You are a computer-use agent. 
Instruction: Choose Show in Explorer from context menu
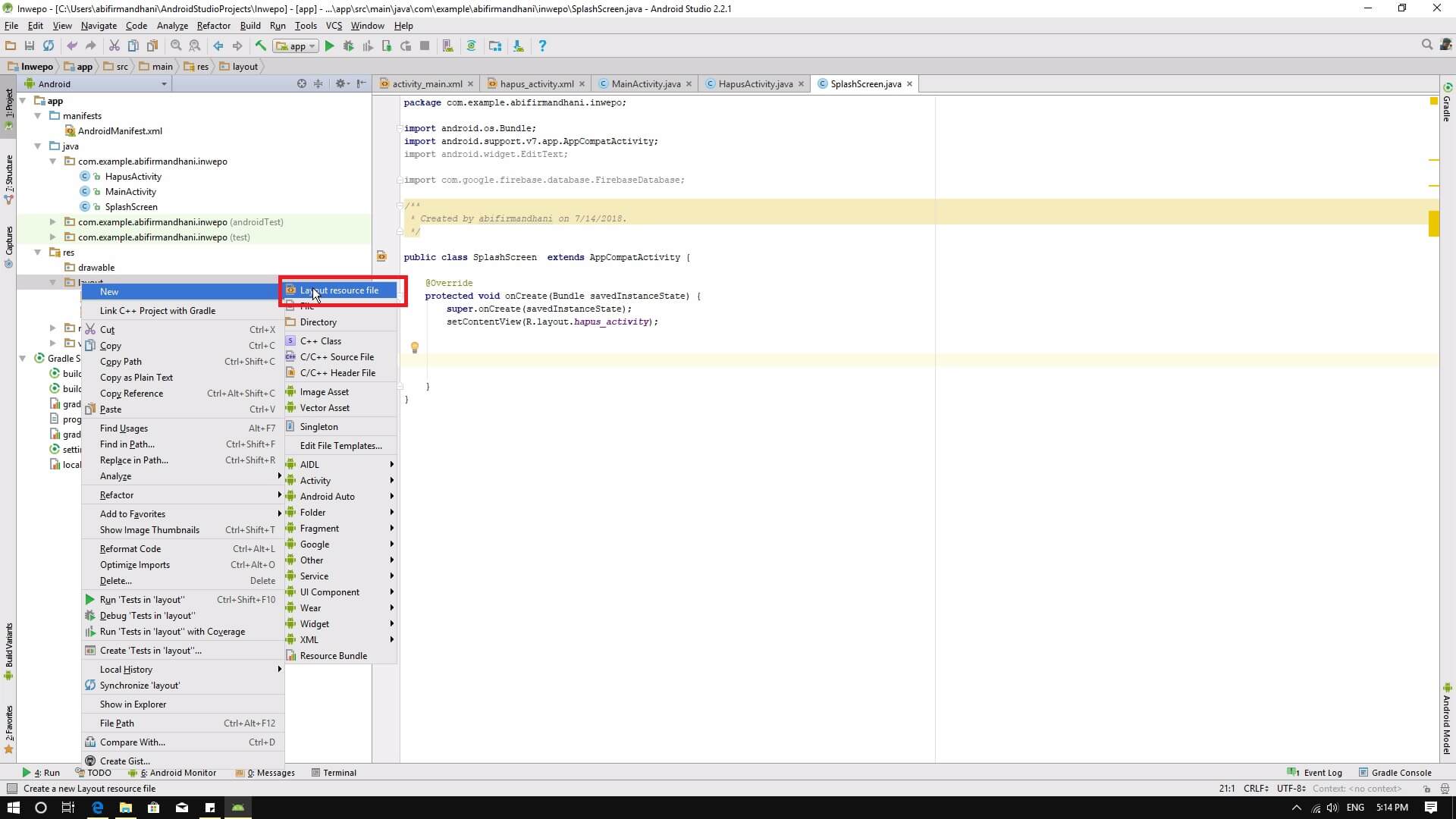click(x=133, y=704)
